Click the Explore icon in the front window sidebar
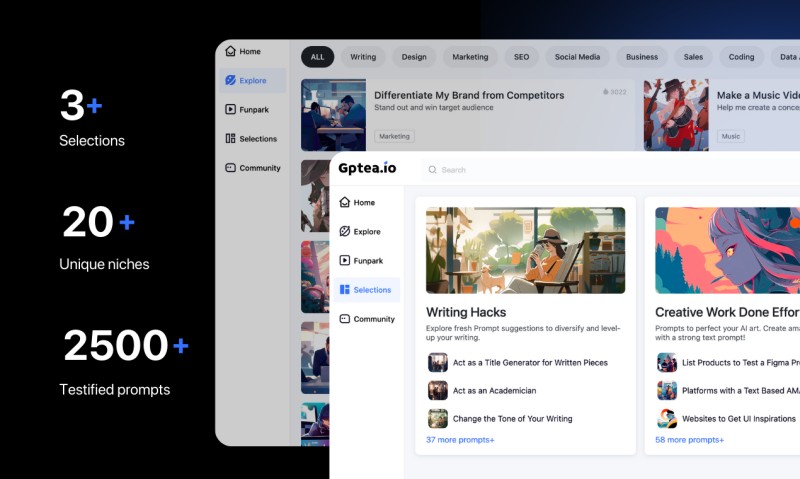The image size is (800, 479). [x=345, y=231]
